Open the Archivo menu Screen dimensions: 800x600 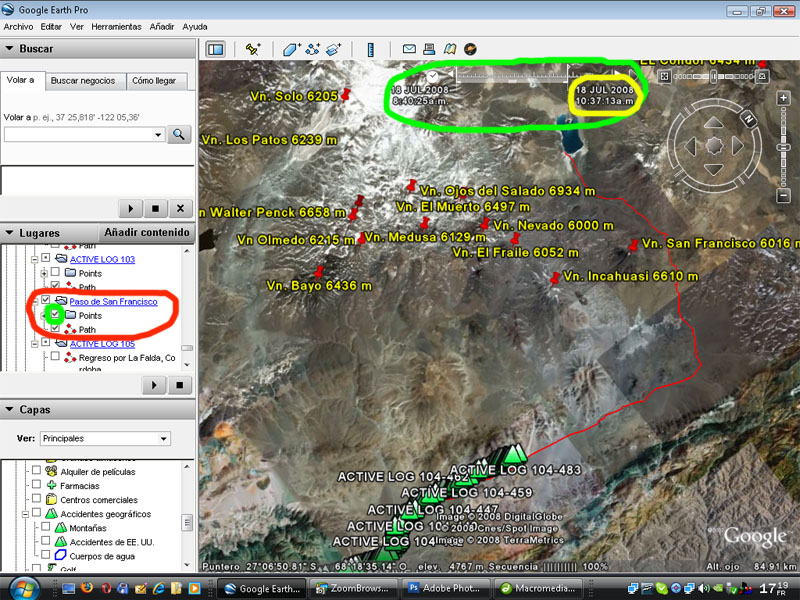pyautogui.click(x=18, y=27)
